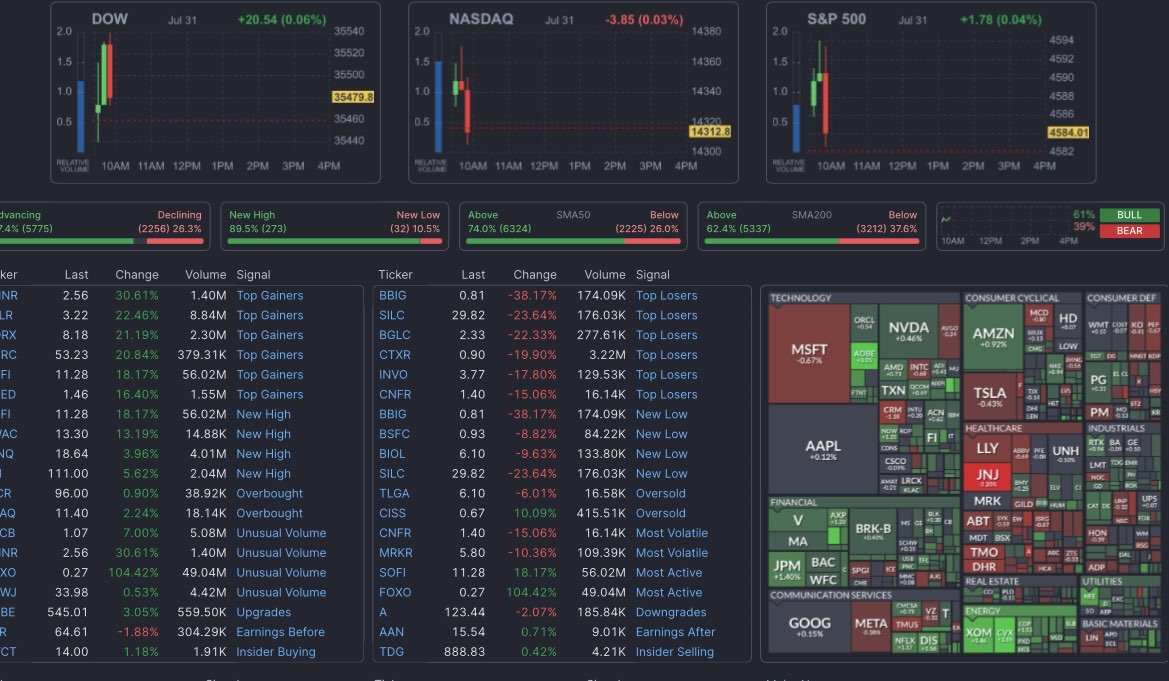The height and width of the screenshot is (681, 1169).
Task: Select the META tile in the heat map
Action: 871,627
